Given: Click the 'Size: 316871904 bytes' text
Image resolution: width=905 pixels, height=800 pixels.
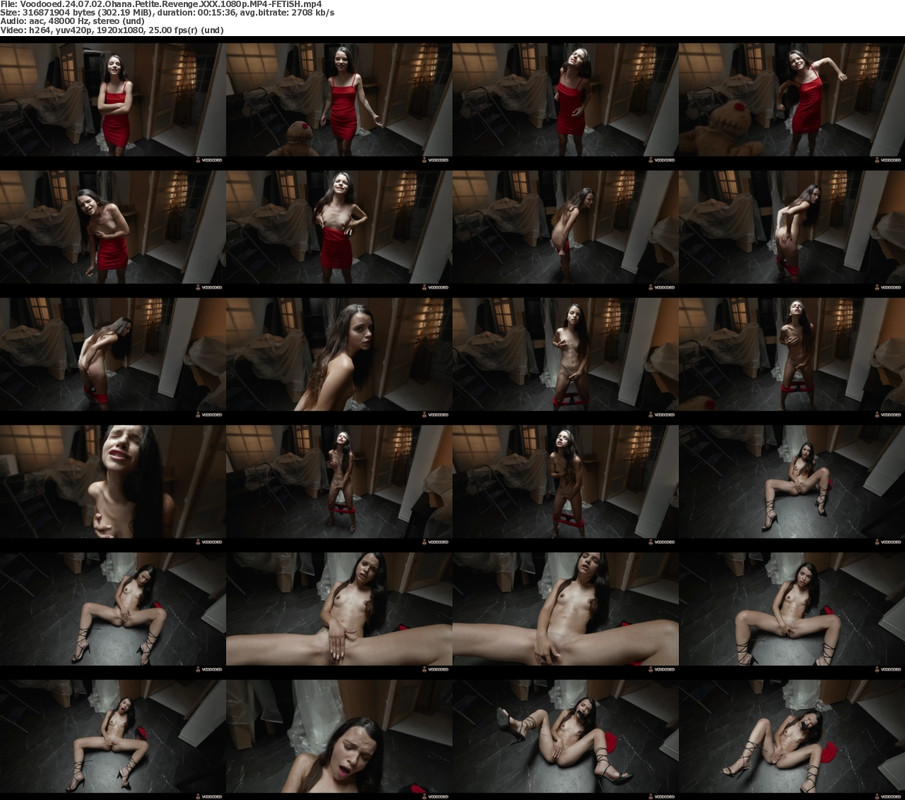Looking at the screenshot, I should pos(46,12).
